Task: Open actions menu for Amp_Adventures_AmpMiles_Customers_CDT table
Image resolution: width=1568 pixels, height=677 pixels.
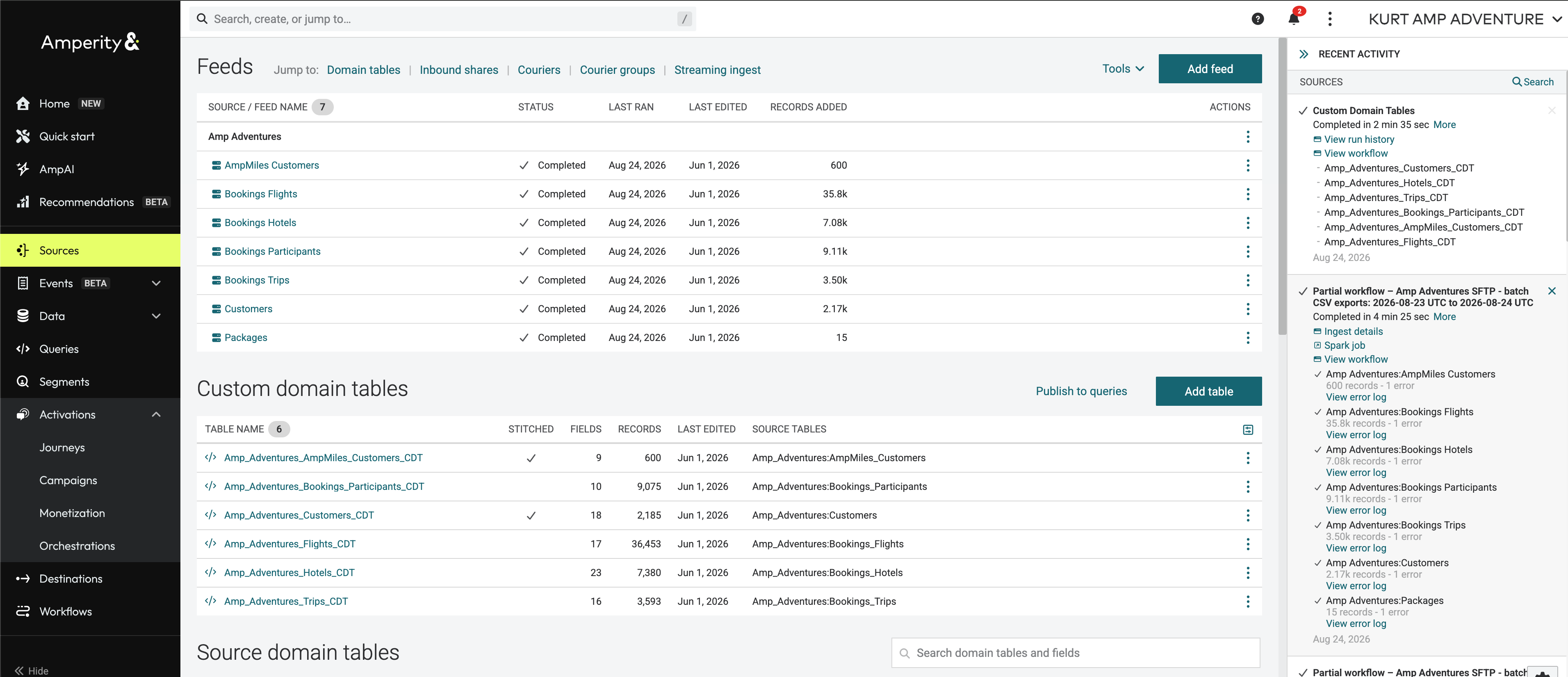Action: [x=1248, y=458]
